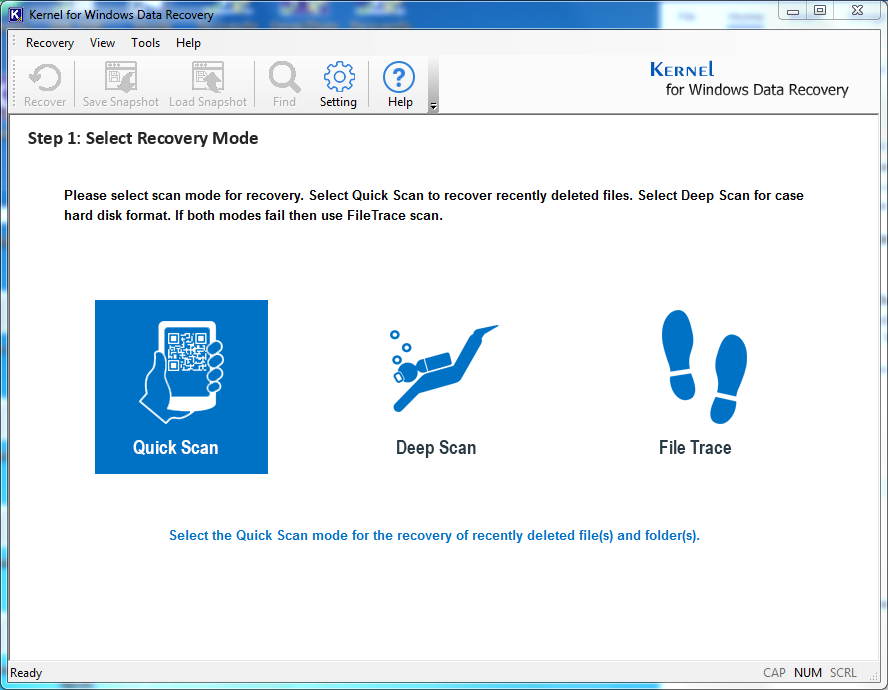Select the Quick Scan mode tile

181,387
